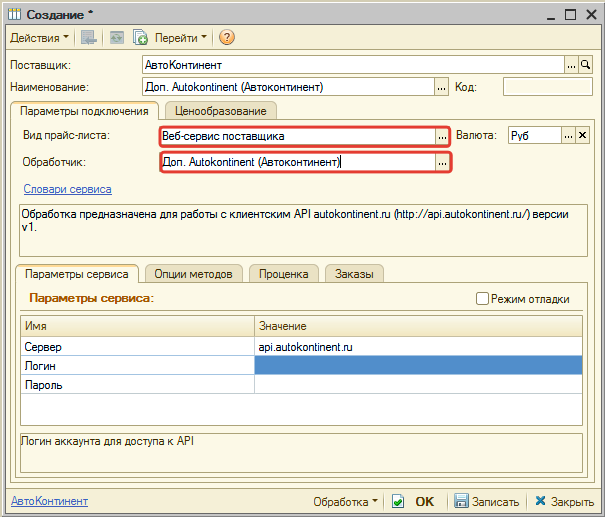The height and width of the screenshot is (517, 605).
Task: Switch to the Проценка tab
Action: tap(284, 274)
